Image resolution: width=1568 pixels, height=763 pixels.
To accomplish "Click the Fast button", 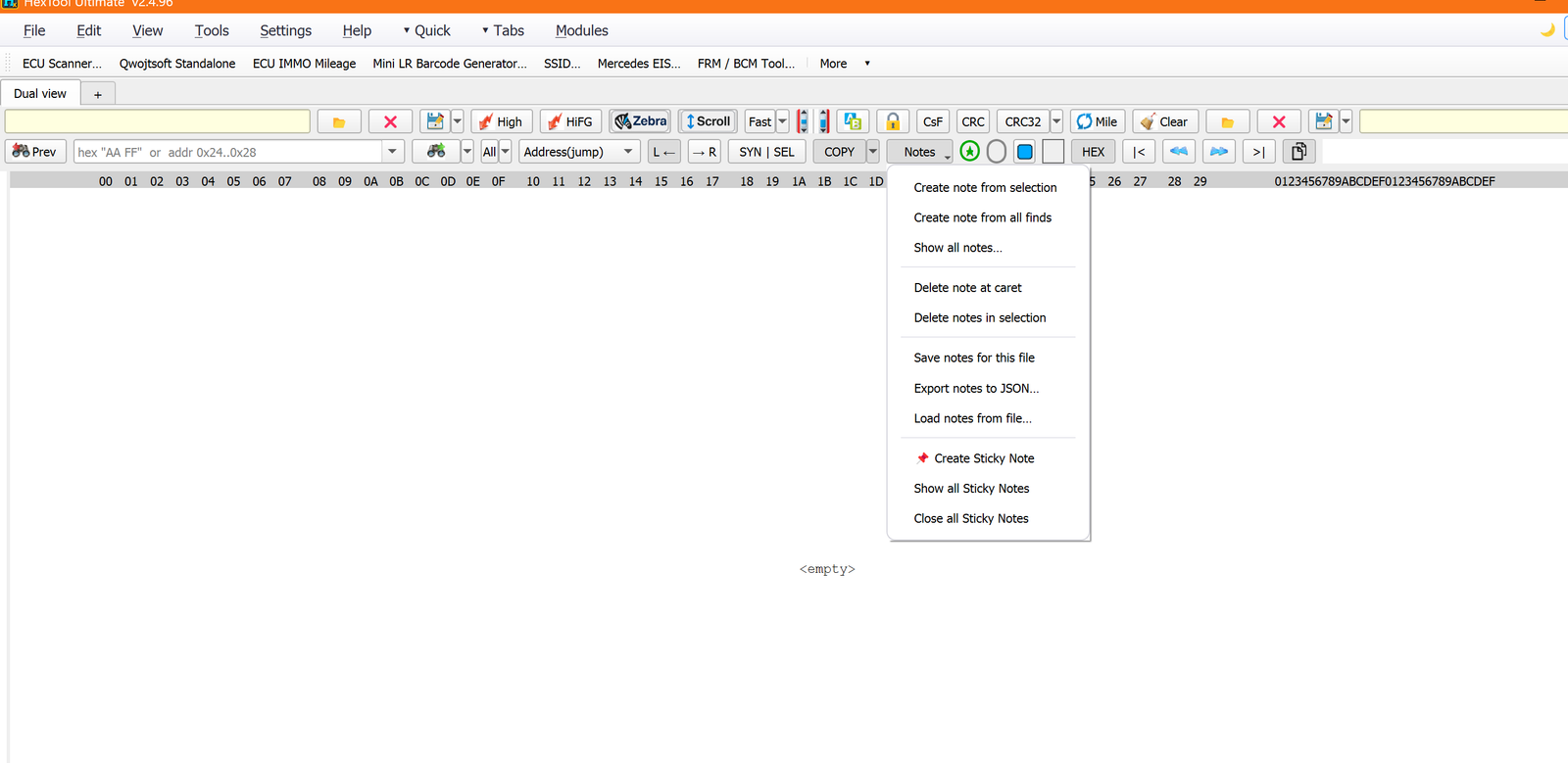I will click(x=760, y=121).
